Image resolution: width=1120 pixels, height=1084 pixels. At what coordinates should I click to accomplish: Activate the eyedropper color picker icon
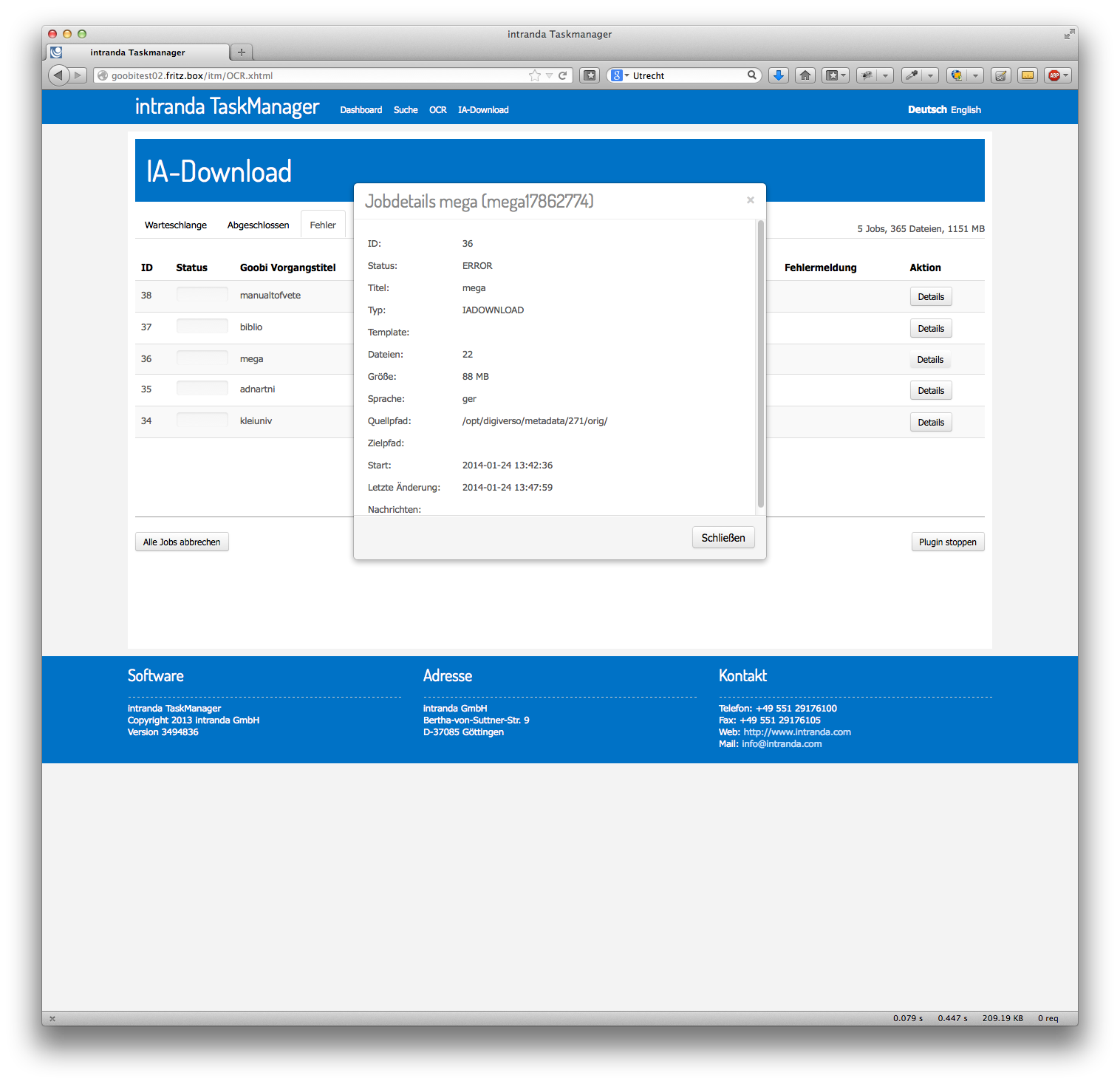(912, 75)
